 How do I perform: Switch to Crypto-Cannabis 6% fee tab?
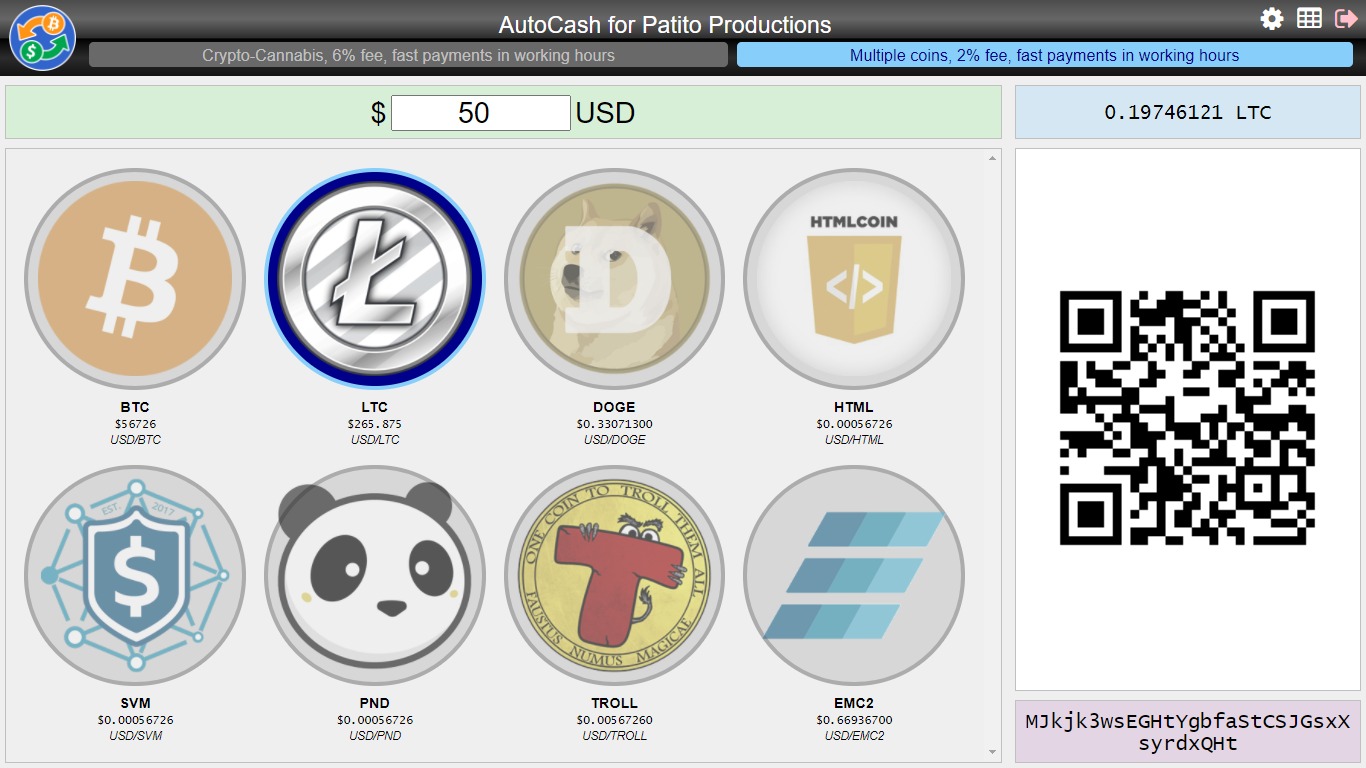408,55
